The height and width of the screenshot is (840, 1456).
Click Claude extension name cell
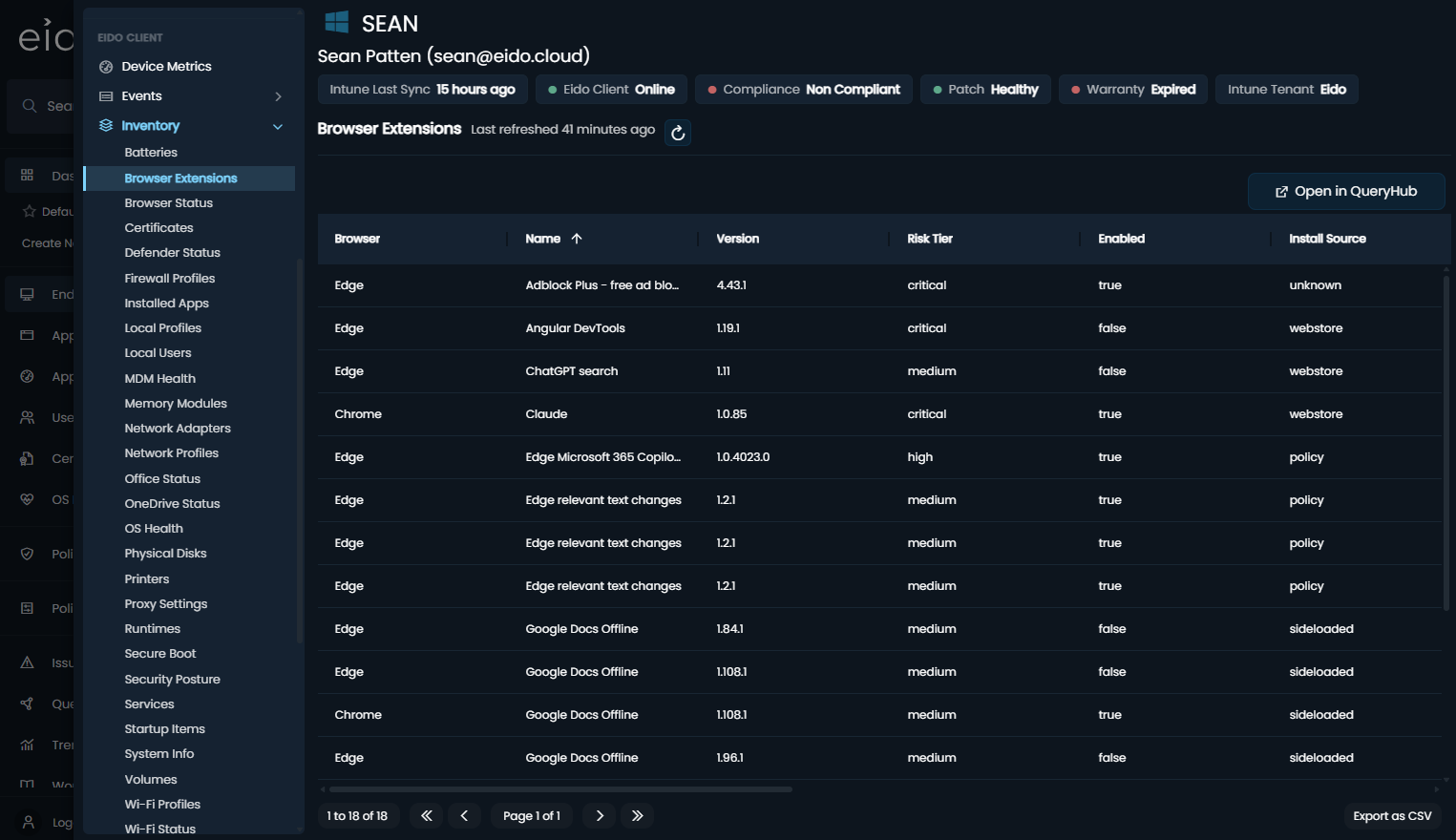(x=546, y=414)
